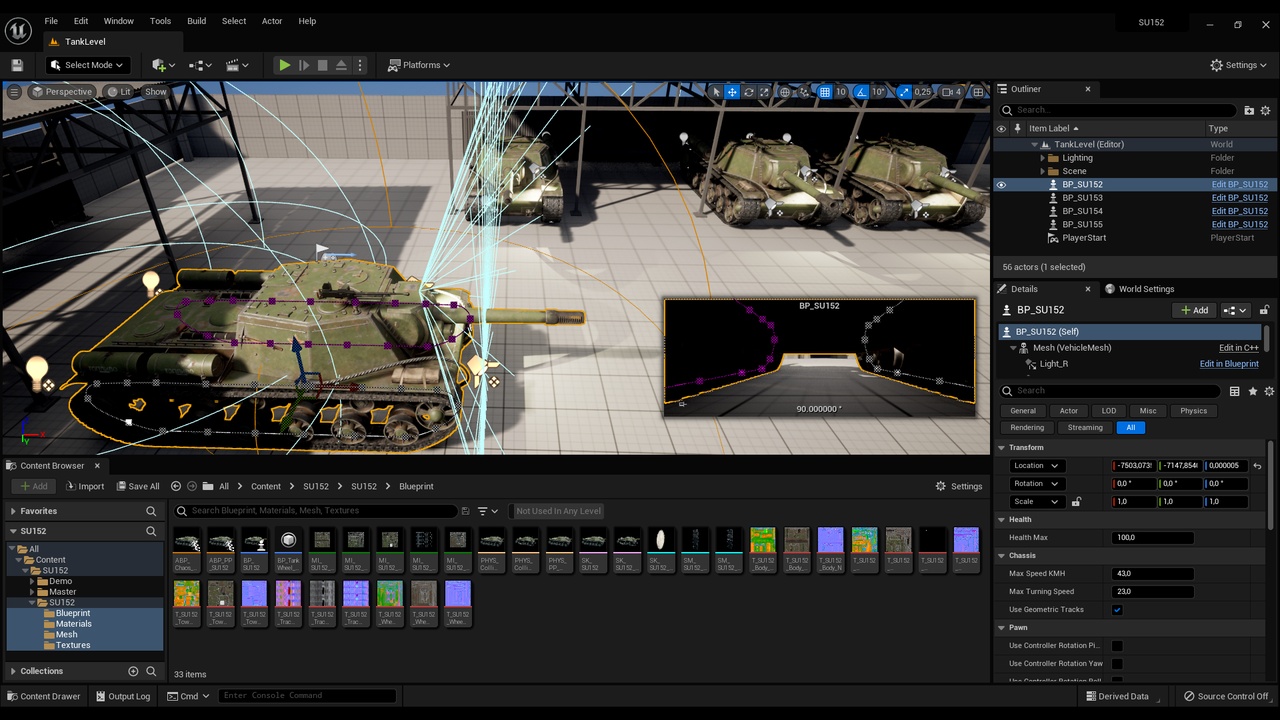
Task: Click the Health Max value field
Action: point(1152,538)
